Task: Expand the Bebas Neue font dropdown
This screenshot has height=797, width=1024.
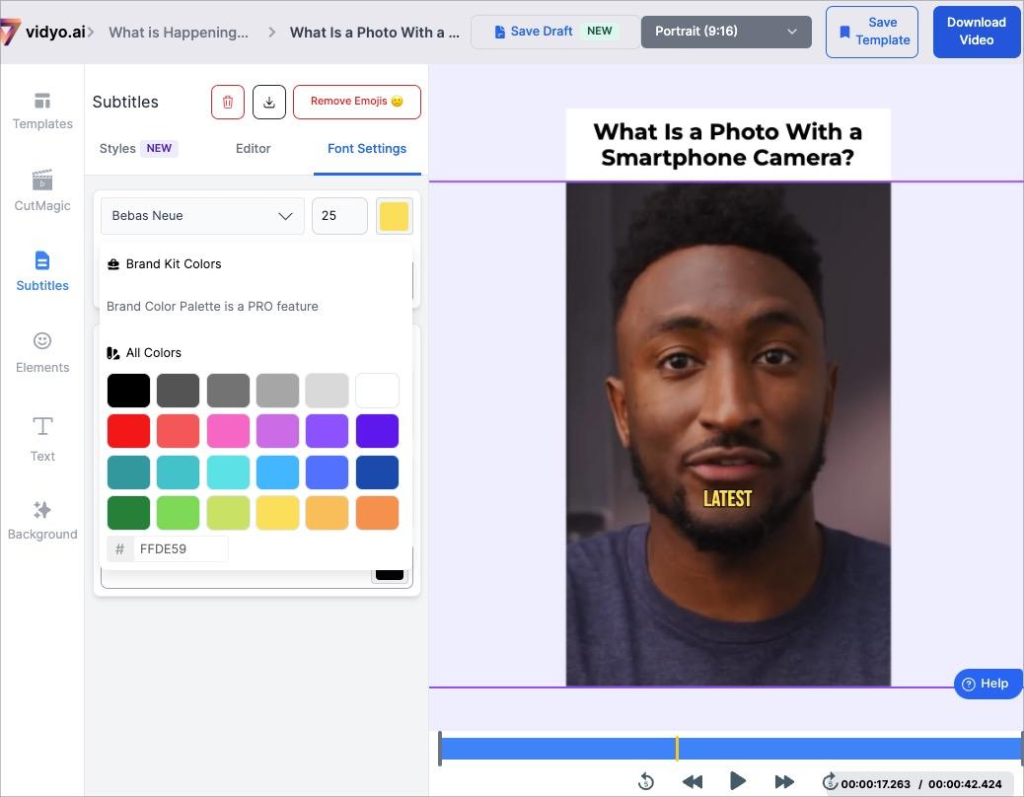Action: [x=202, y=216]
